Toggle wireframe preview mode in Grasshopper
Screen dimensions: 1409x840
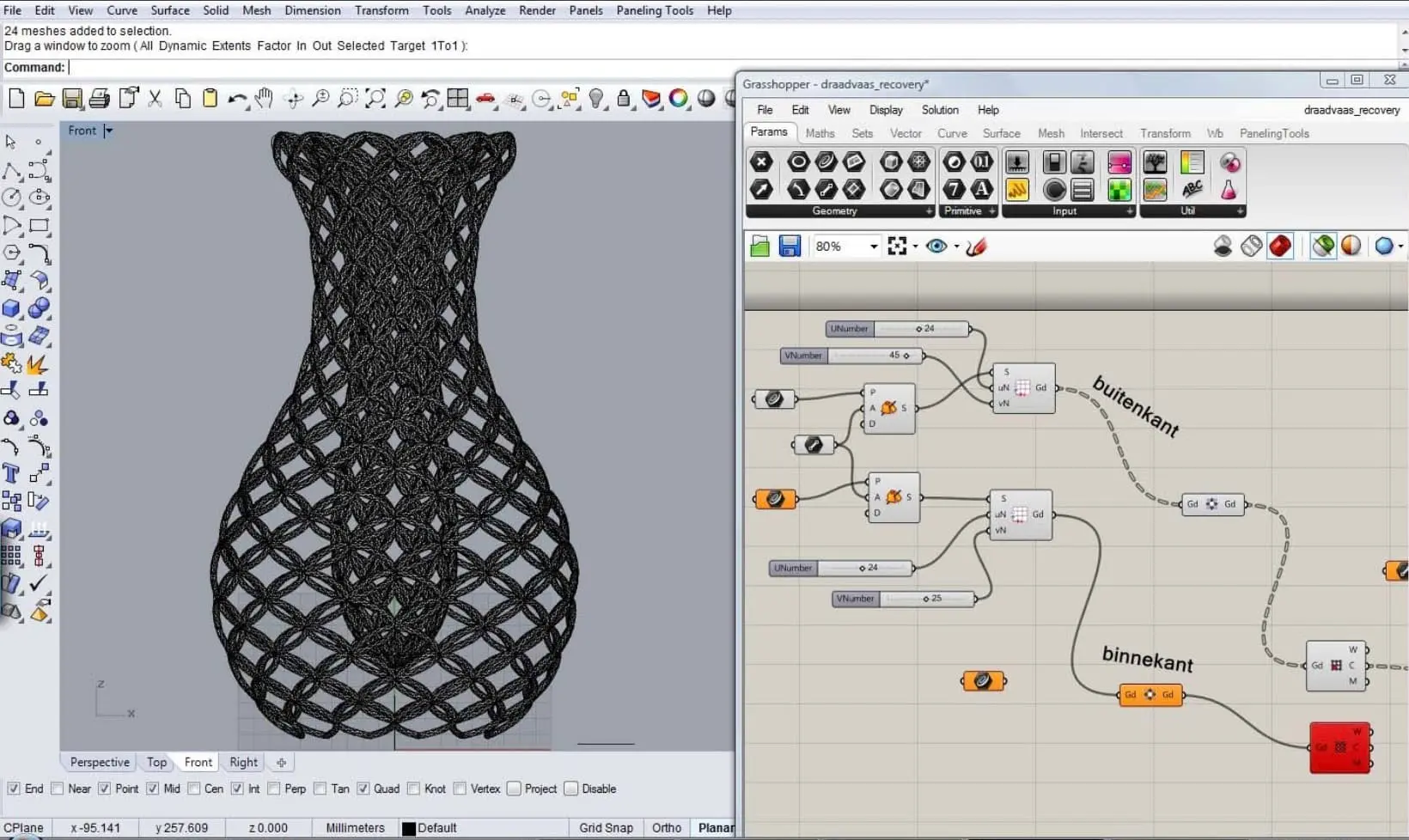(x=1252, y=247)
